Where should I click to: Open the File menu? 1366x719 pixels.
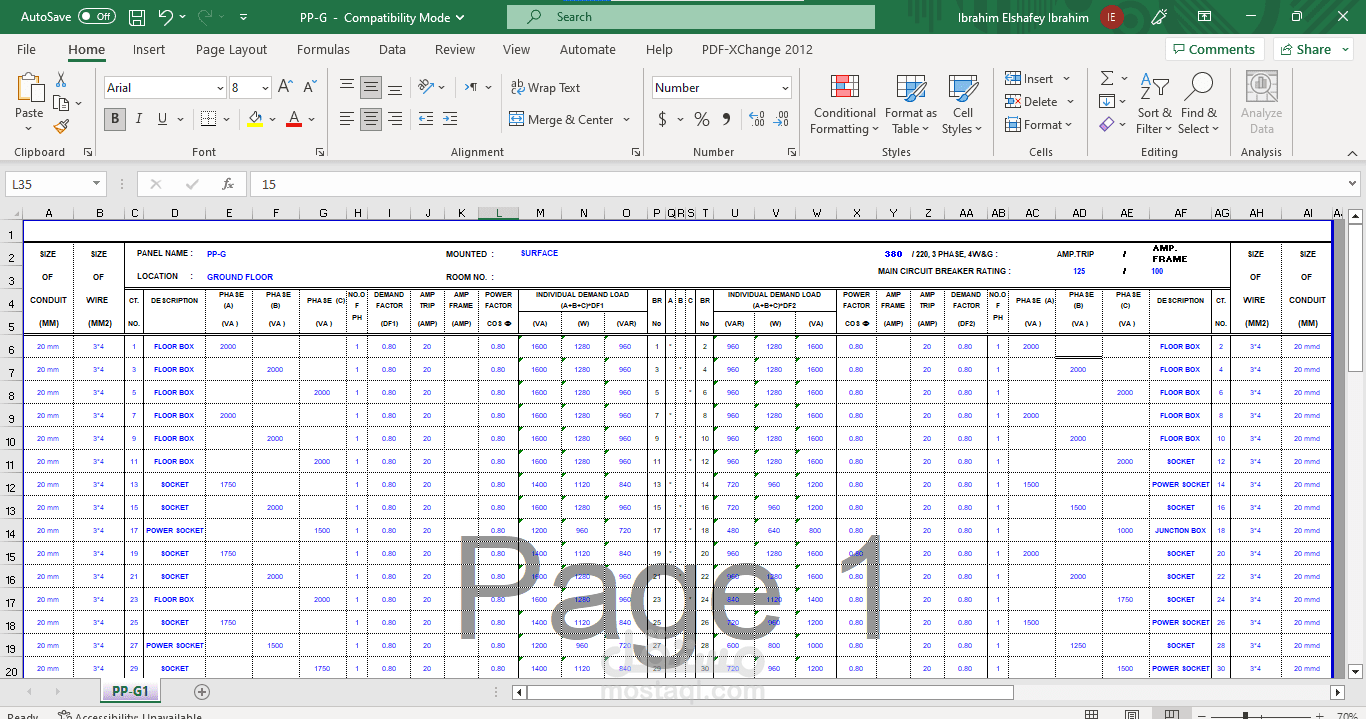26,49
